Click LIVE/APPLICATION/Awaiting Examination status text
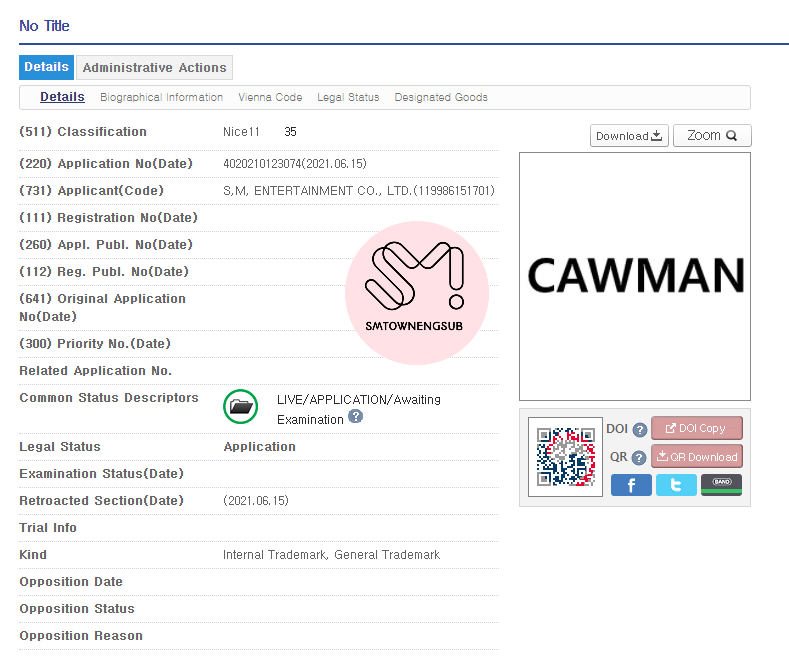This screenshot has height=667, width=789. (359, 409)
